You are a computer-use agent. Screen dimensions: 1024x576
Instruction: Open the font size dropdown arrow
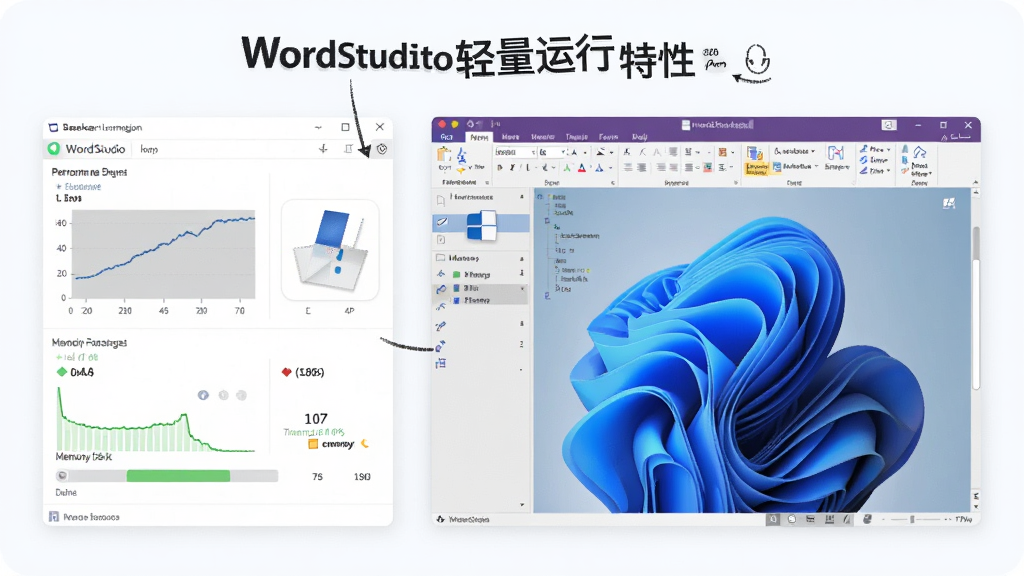click(x=562, y=152)
